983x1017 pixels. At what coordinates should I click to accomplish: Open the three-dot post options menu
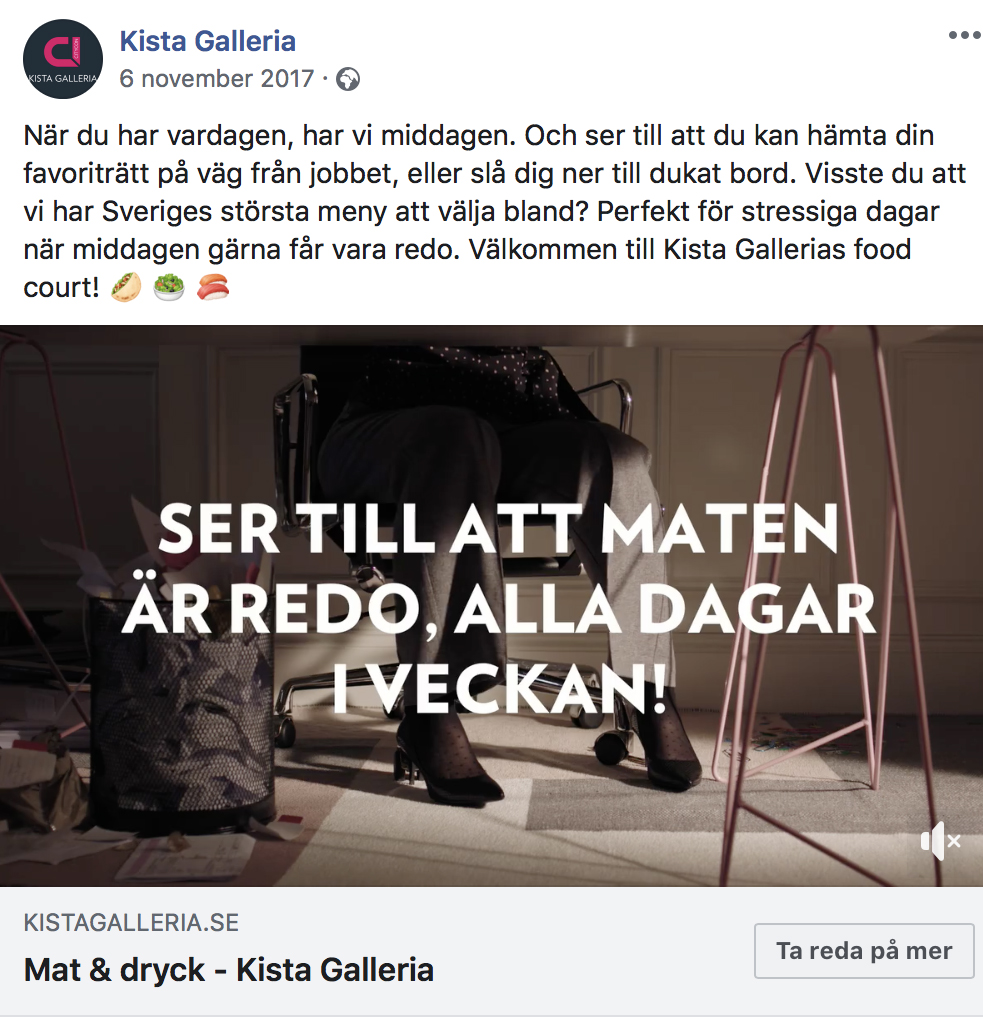[x=964, y=35]
